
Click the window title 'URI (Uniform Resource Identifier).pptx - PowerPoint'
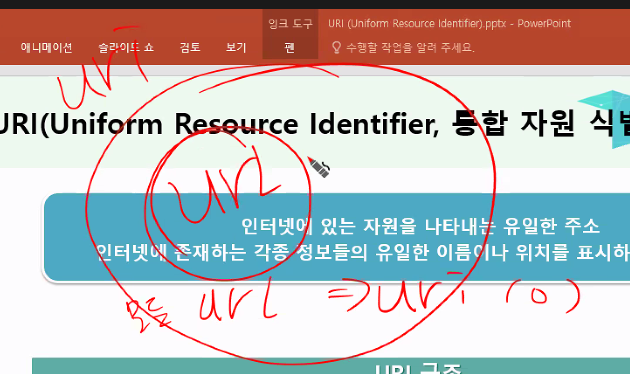tap(449, 23)
